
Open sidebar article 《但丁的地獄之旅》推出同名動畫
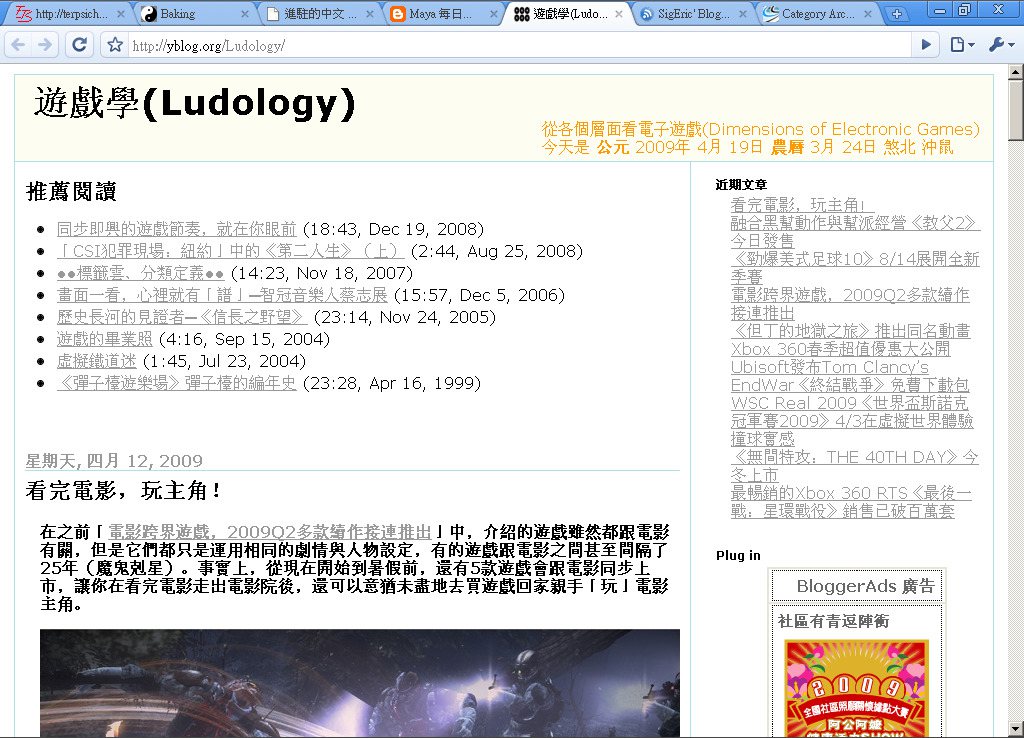(850, 331)
